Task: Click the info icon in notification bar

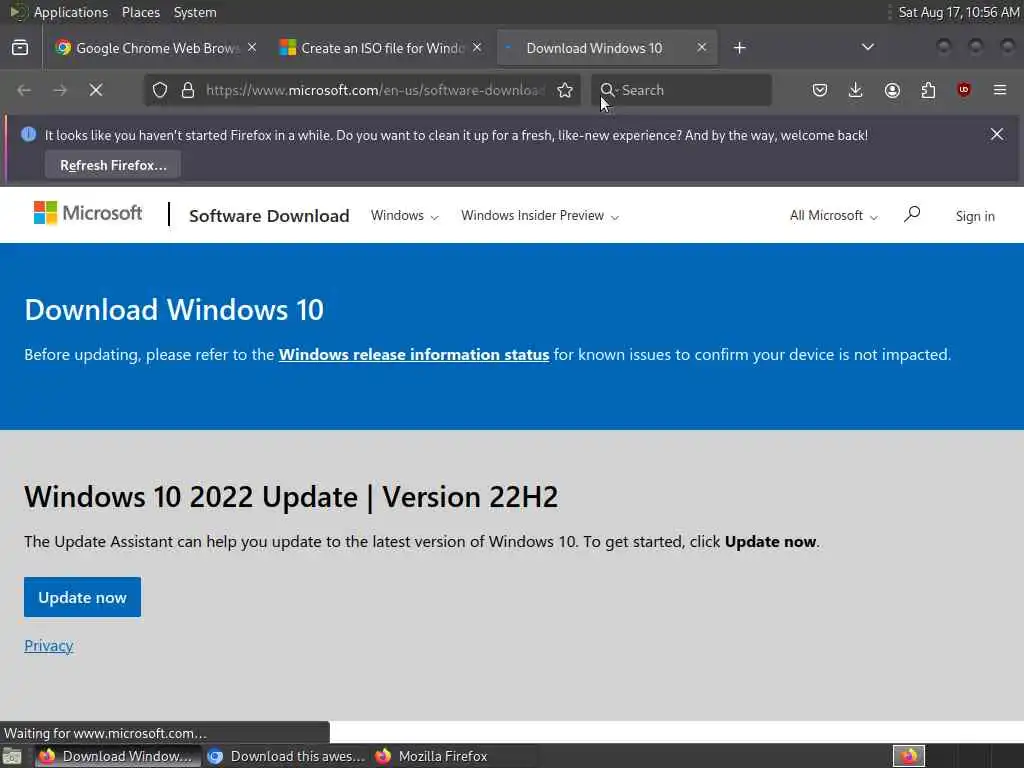Action: click(28, 135)
